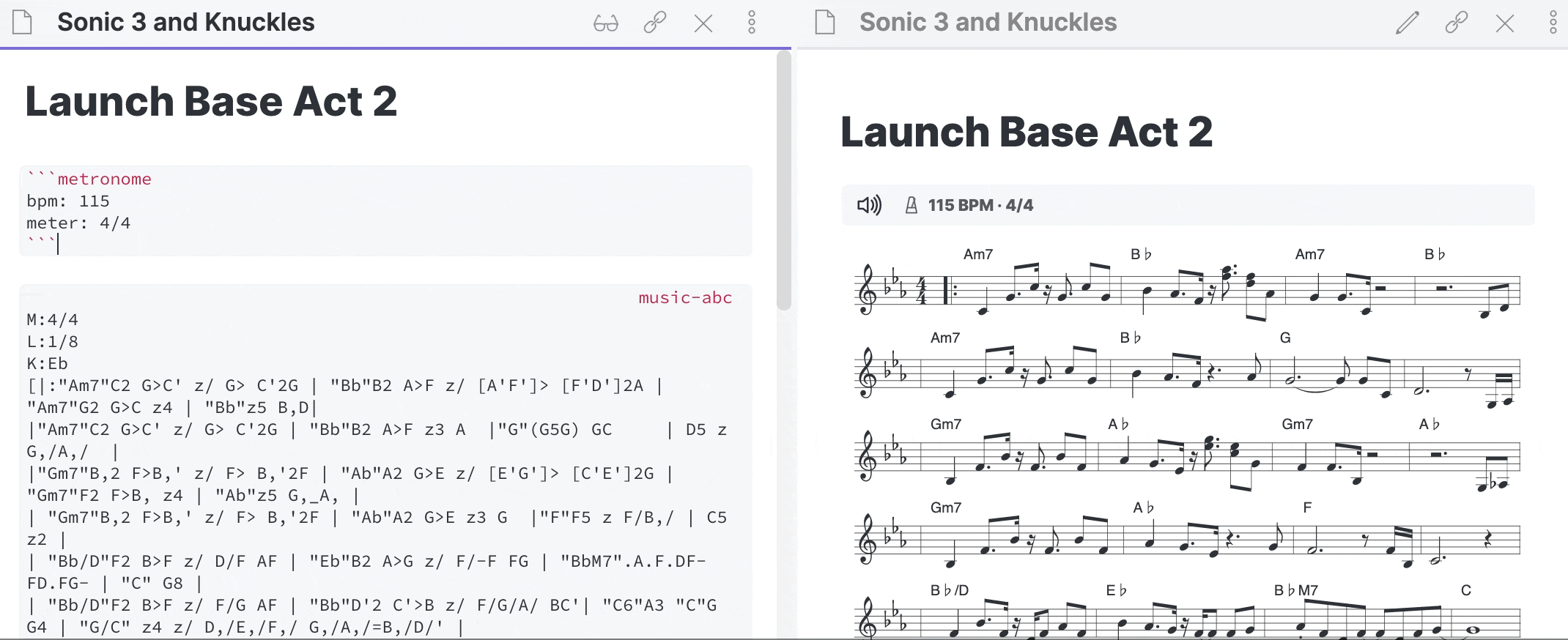Click the Launch Base Act 2 heading in preview
Screen dimensions: 1568x640
1027,132
